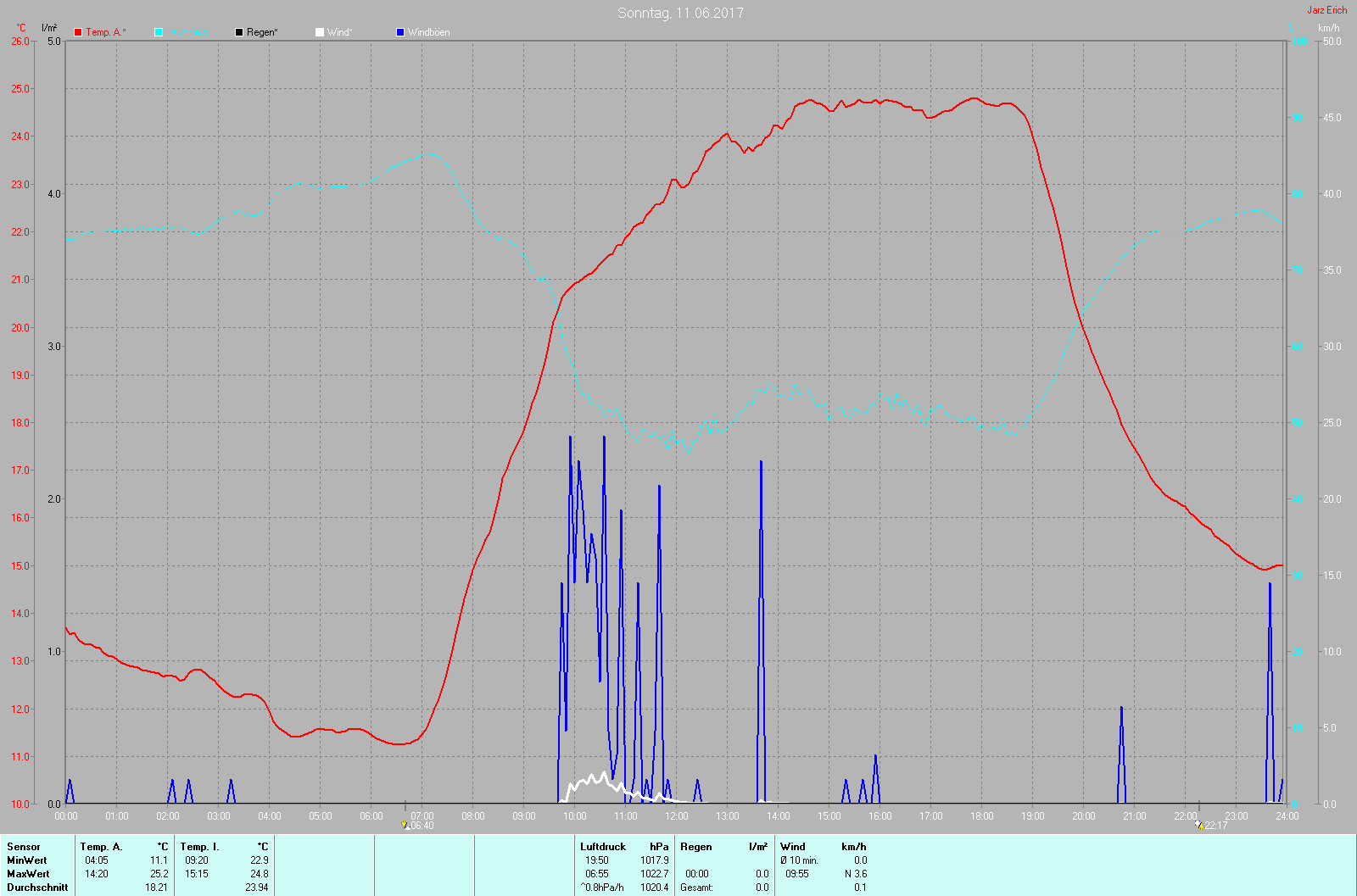Click the chart title Sonntag, 11.06.2017

(x=680, y=13)
